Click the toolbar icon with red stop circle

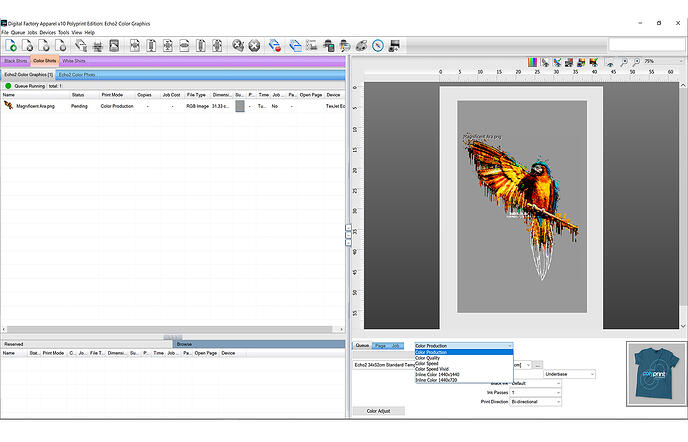click(x=275, y=45)
